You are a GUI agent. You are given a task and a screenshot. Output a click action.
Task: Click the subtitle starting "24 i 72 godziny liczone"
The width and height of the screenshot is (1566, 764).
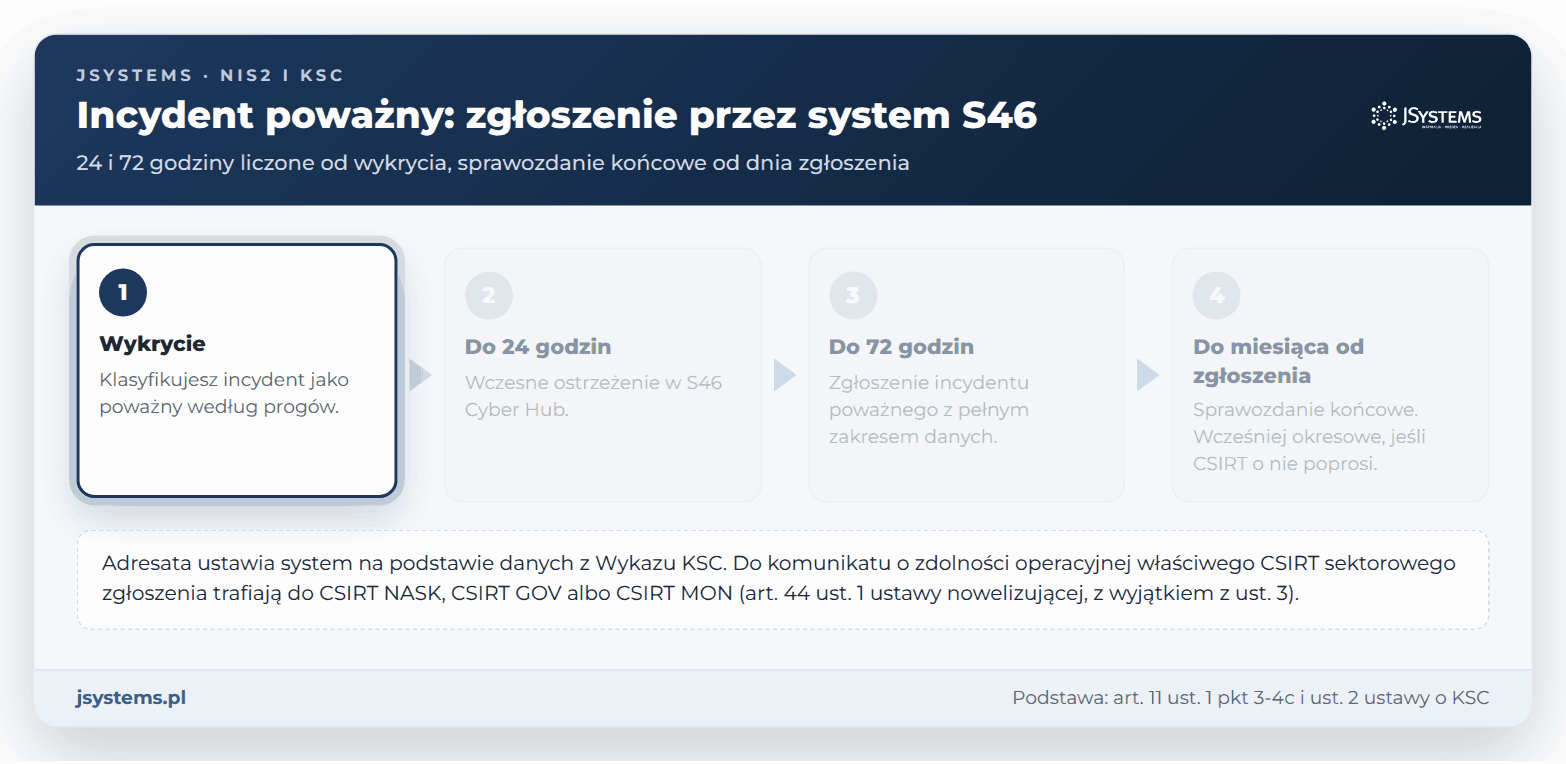493,163
